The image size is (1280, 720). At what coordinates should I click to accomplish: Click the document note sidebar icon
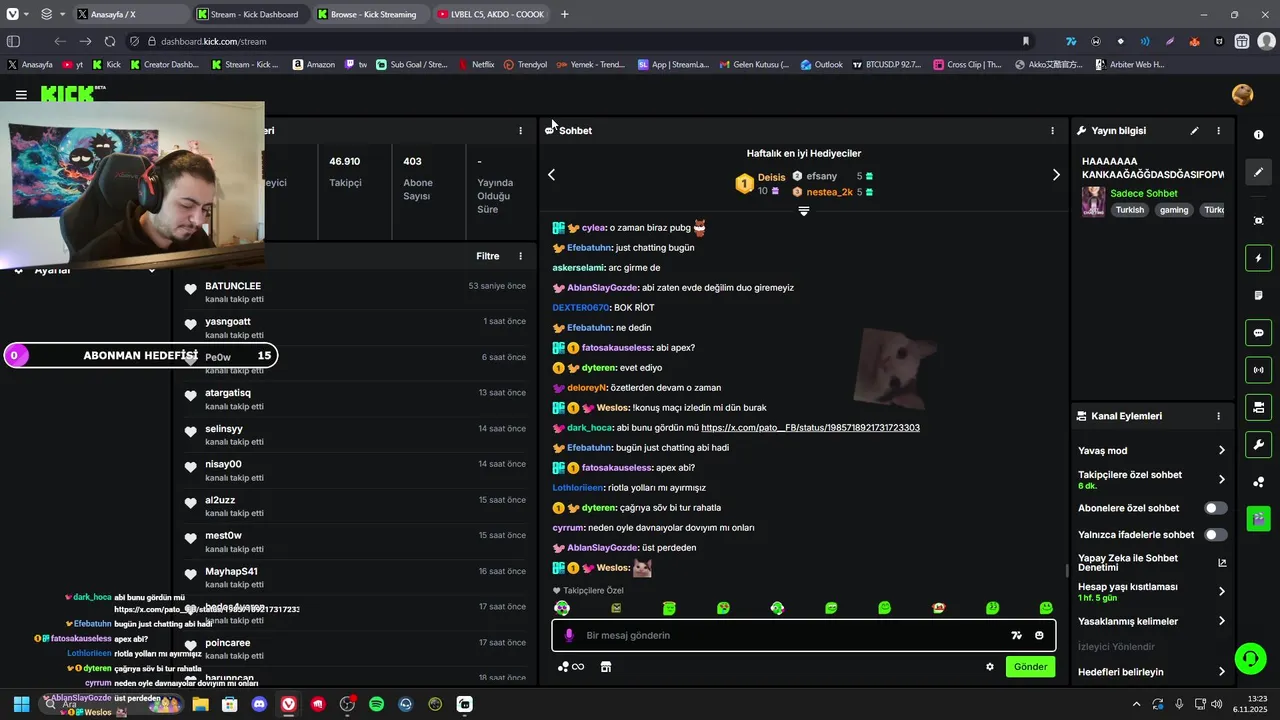click(1259, 296)
